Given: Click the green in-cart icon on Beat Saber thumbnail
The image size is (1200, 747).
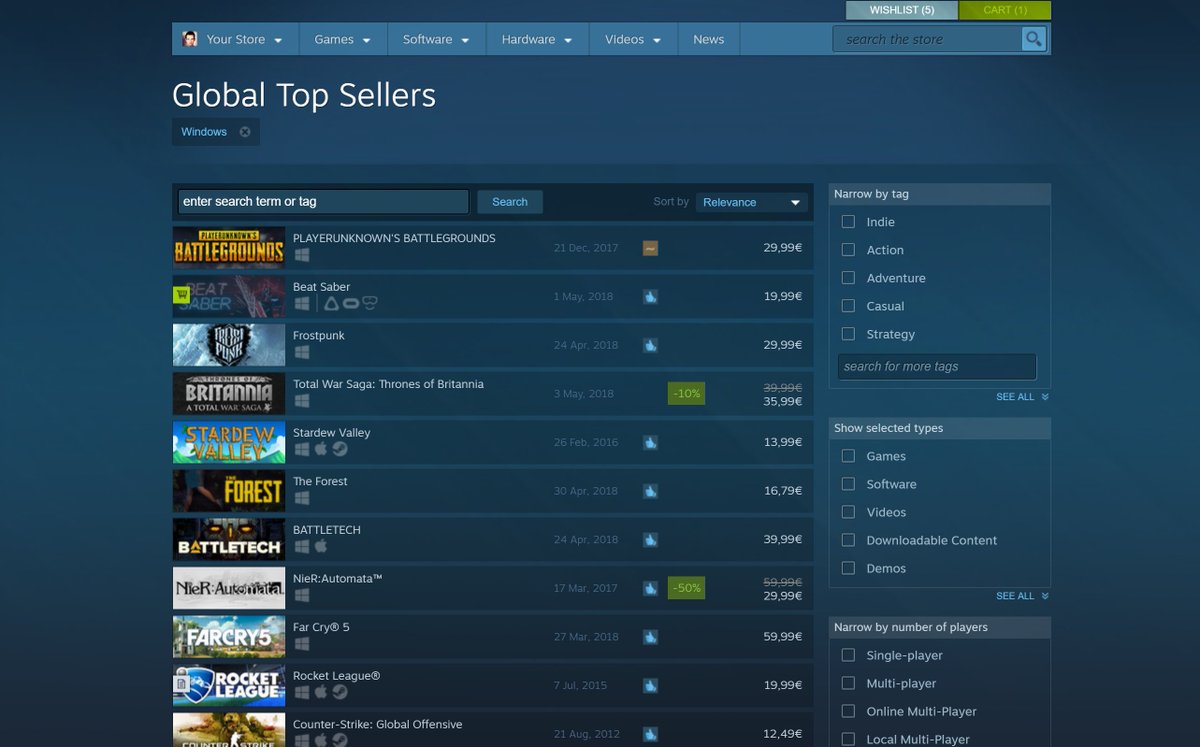Looking at the screenshot, I should [x=182, y=295].
